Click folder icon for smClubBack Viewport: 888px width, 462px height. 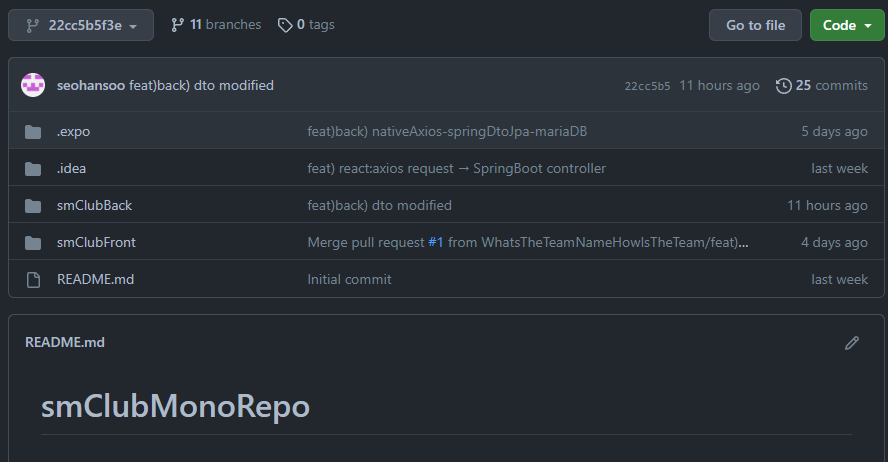[x=33, y=206]
